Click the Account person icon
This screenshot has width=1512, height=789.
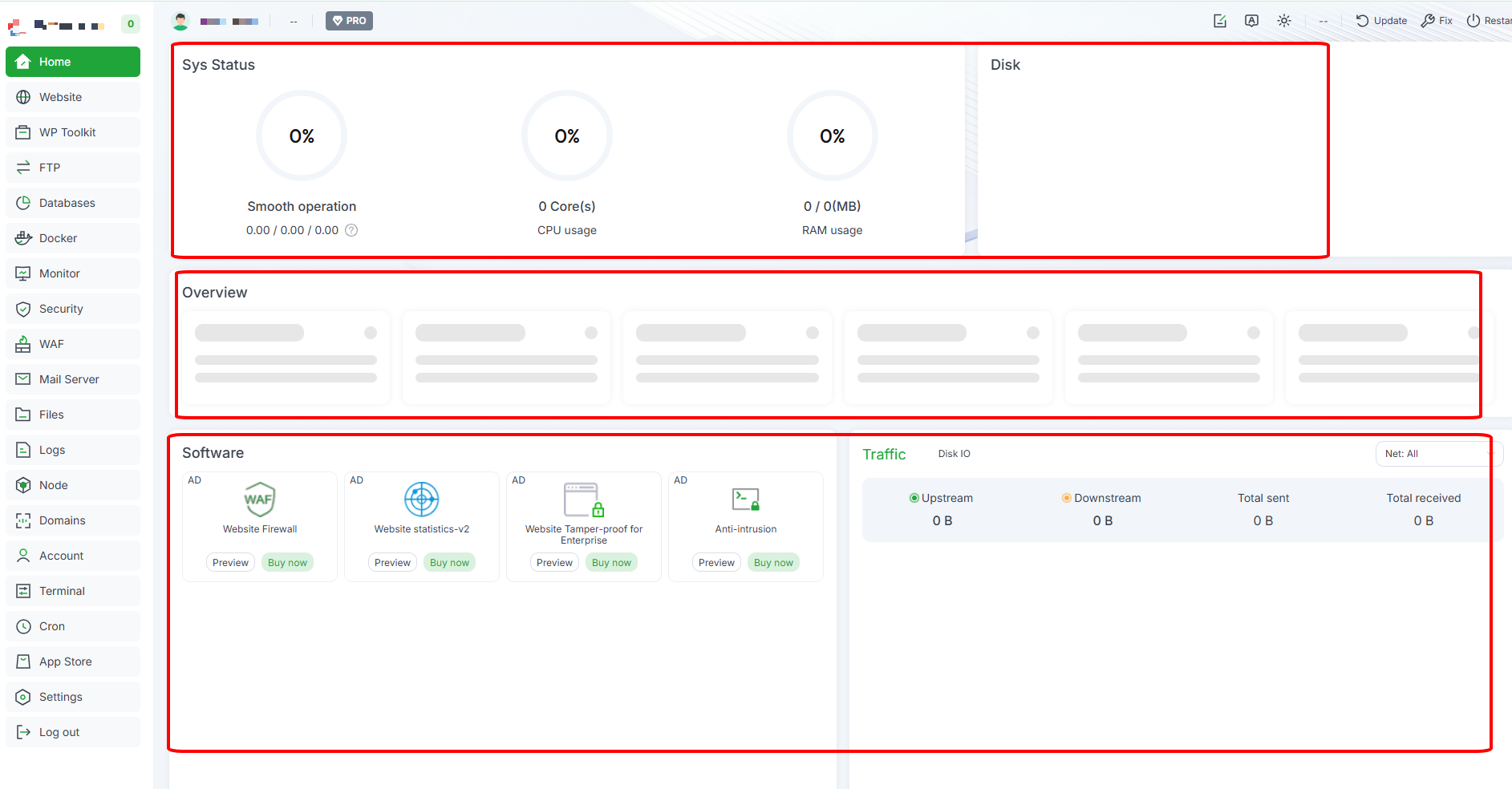tap(23, 556)
